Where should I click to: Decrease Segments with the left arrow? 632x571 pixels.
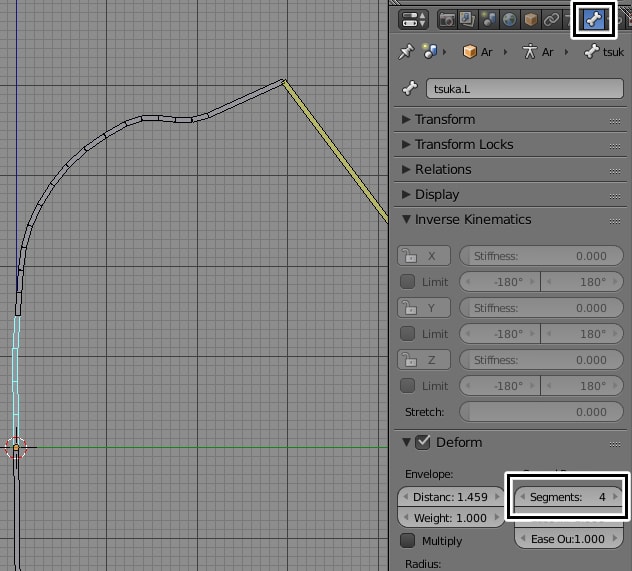tap(523, 497)
